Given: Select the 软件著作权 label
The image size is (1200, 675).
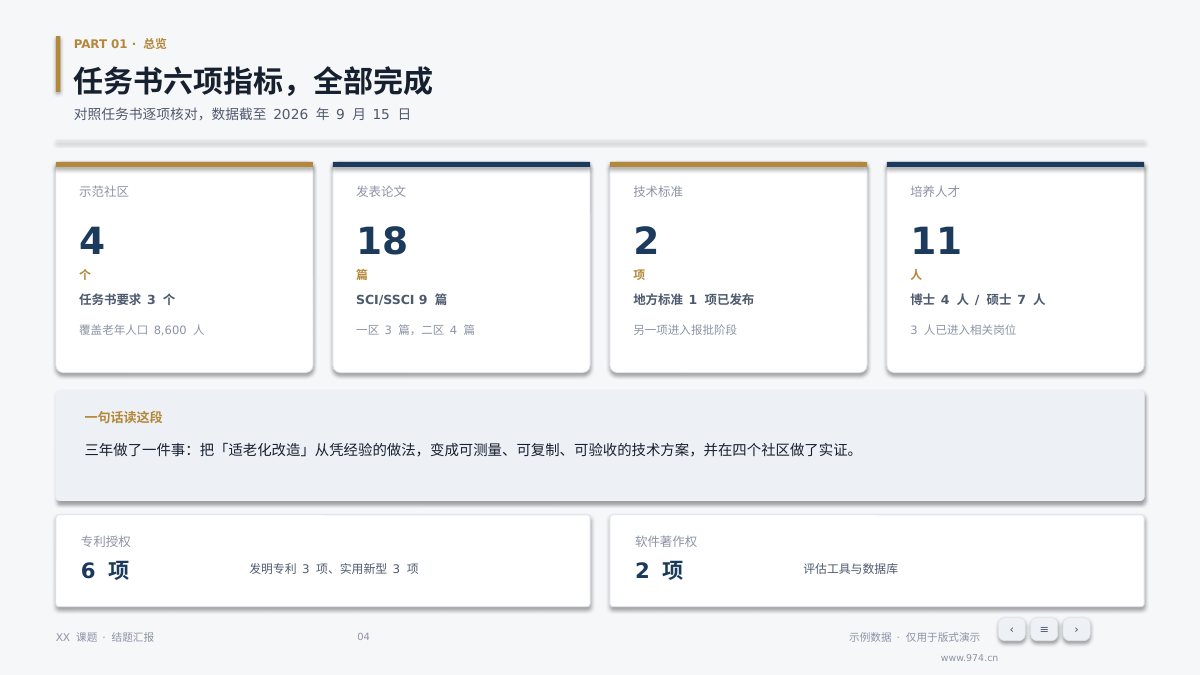Looking at the screenshot, I should point(666,541).
